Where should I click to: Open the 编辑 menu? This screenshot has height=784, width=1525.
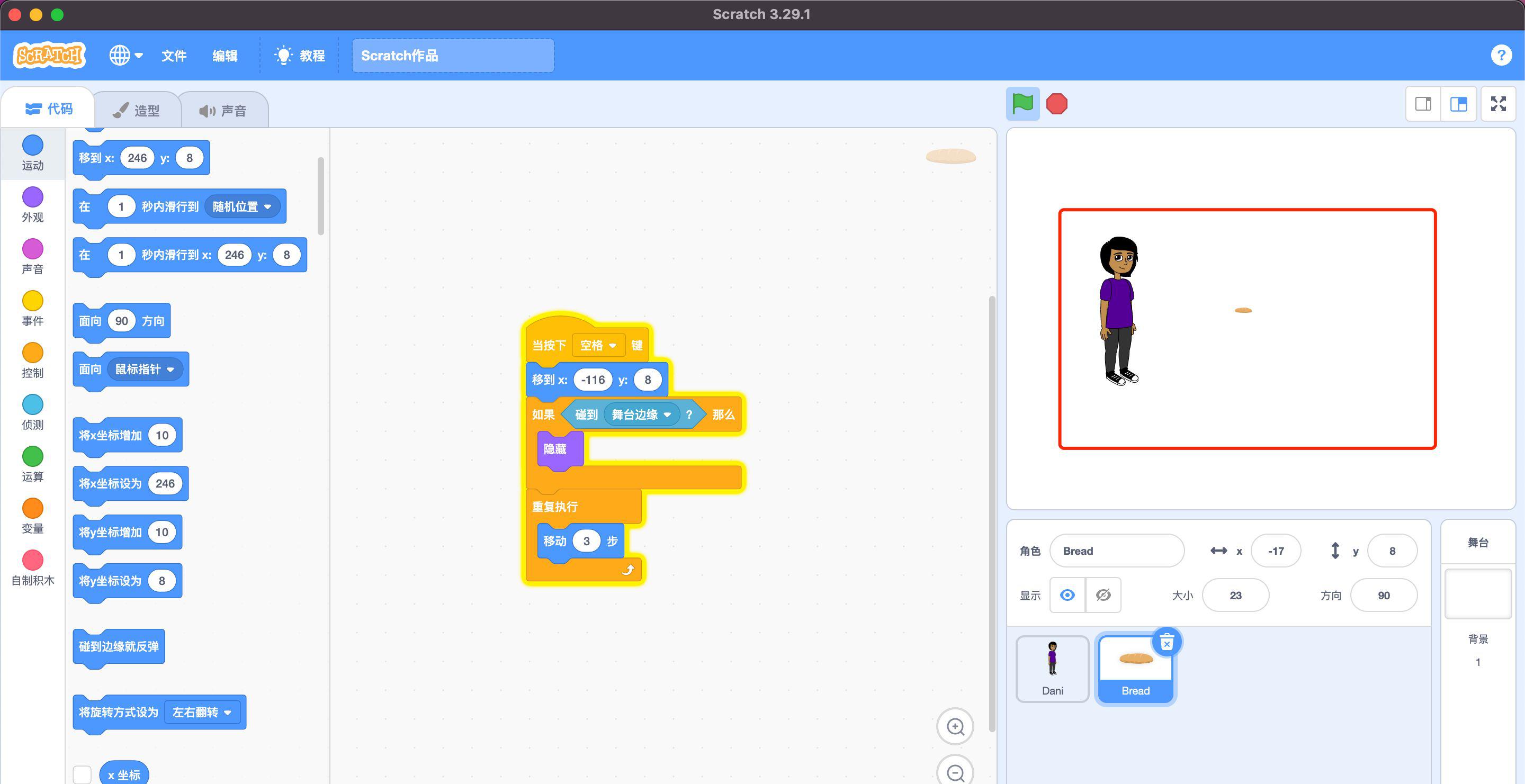point(225,56)
